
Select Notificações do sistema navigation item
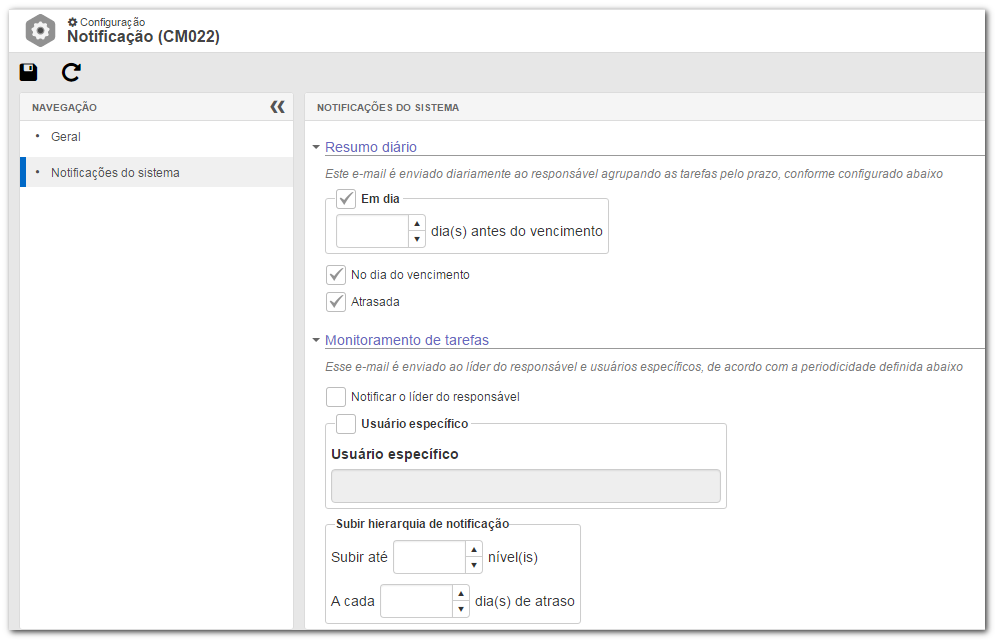pos(157,173)
